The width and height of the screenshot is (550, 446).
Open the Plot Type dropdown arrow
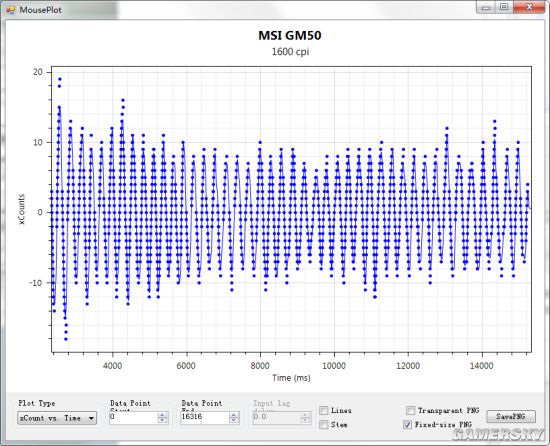click(91, 418)
